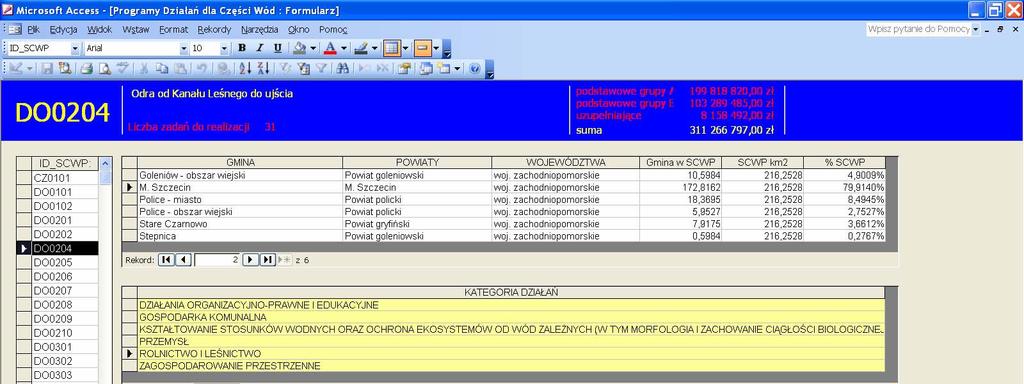Click the Find binoculars icon
The image size is (1024, 384).
(x=342, y=68)
